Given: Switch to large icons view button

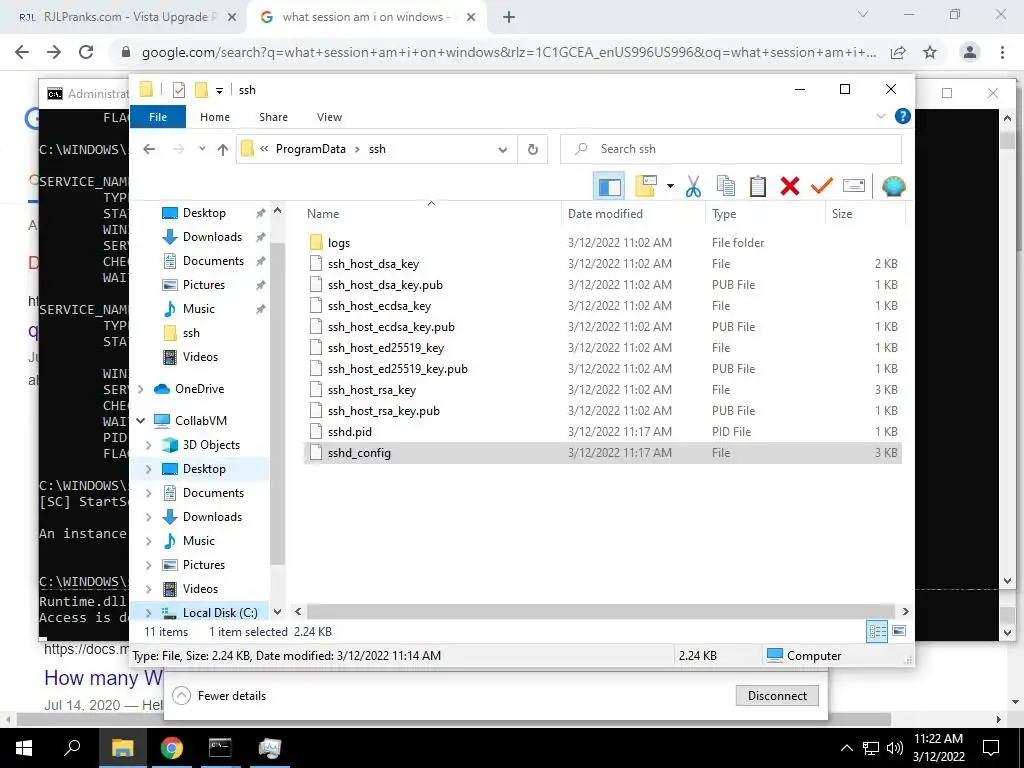Looking at the screenshot, I should coord(899,632).
